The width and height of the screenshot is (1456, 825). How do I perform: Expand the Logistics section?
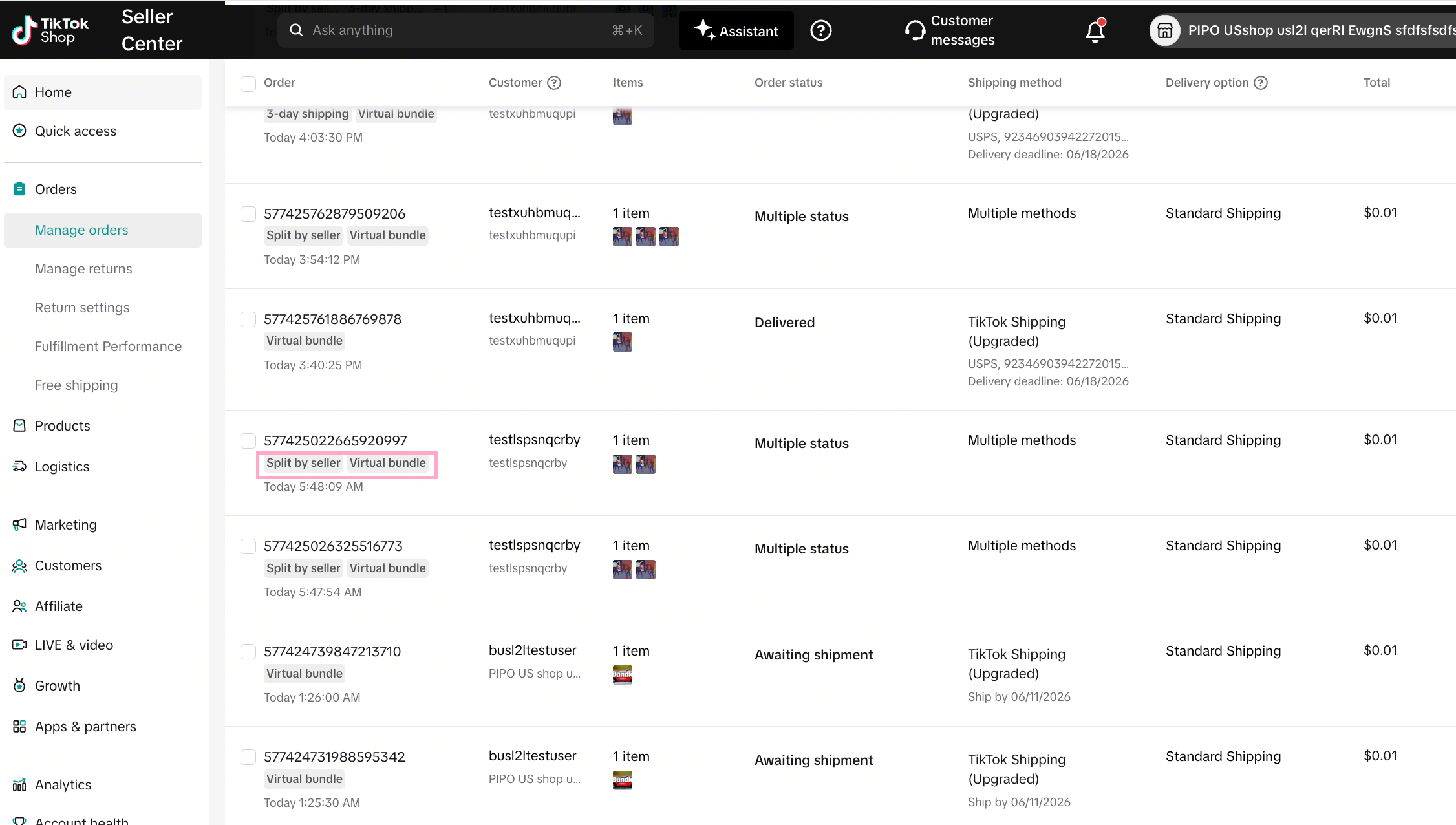[x=103, y=467]
